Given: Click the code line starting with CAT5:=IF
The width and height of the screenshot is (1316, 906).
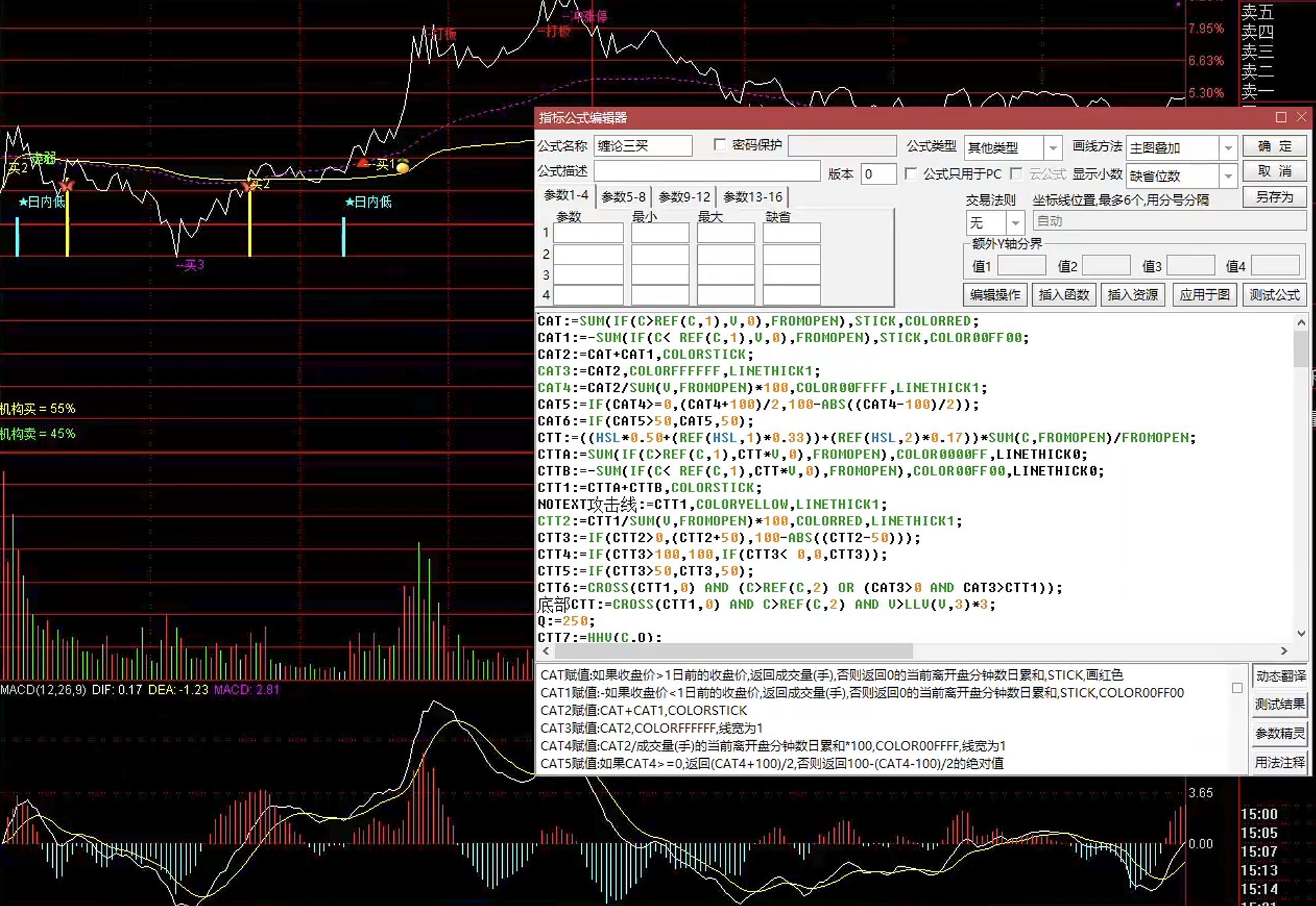Looking at the screenshot, I should point(758,404).
